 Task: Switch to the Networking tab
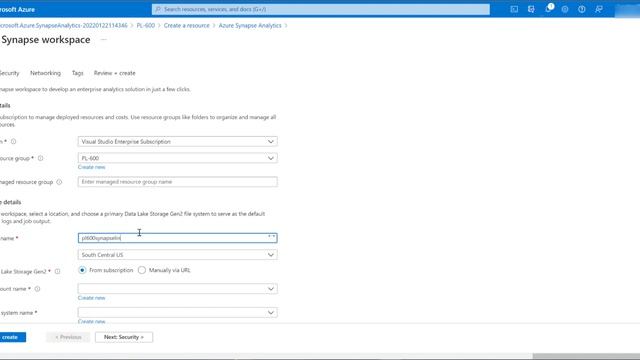coord(45,73)
